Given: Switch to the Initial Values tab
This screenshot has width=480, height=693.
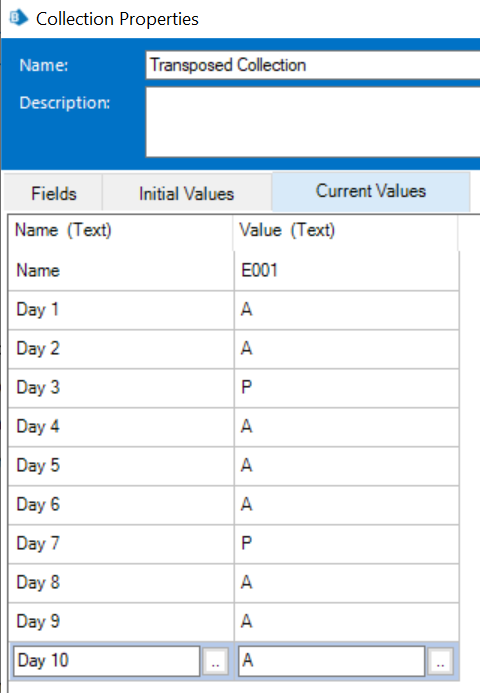Looking at the screenshot, I should (x=187, y=193).
